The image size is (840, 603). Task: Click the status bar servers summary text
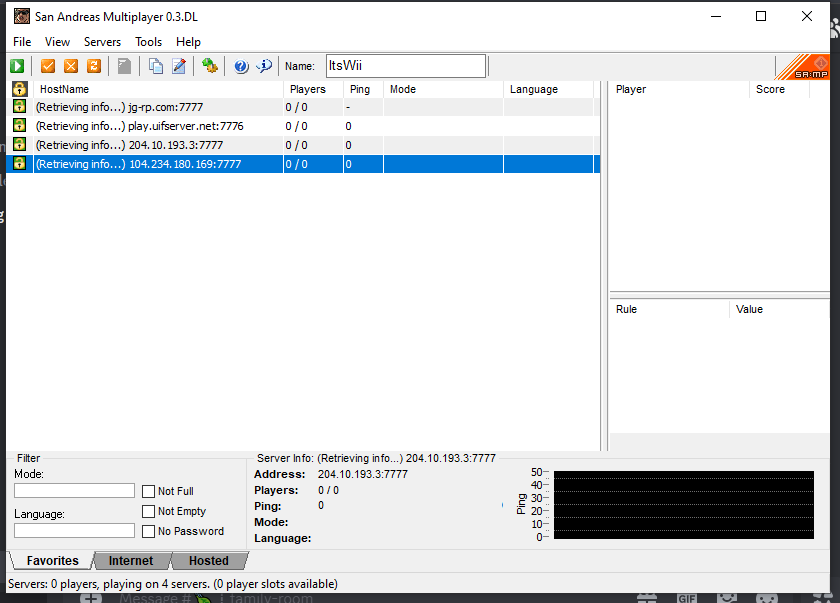coord(172,584)
